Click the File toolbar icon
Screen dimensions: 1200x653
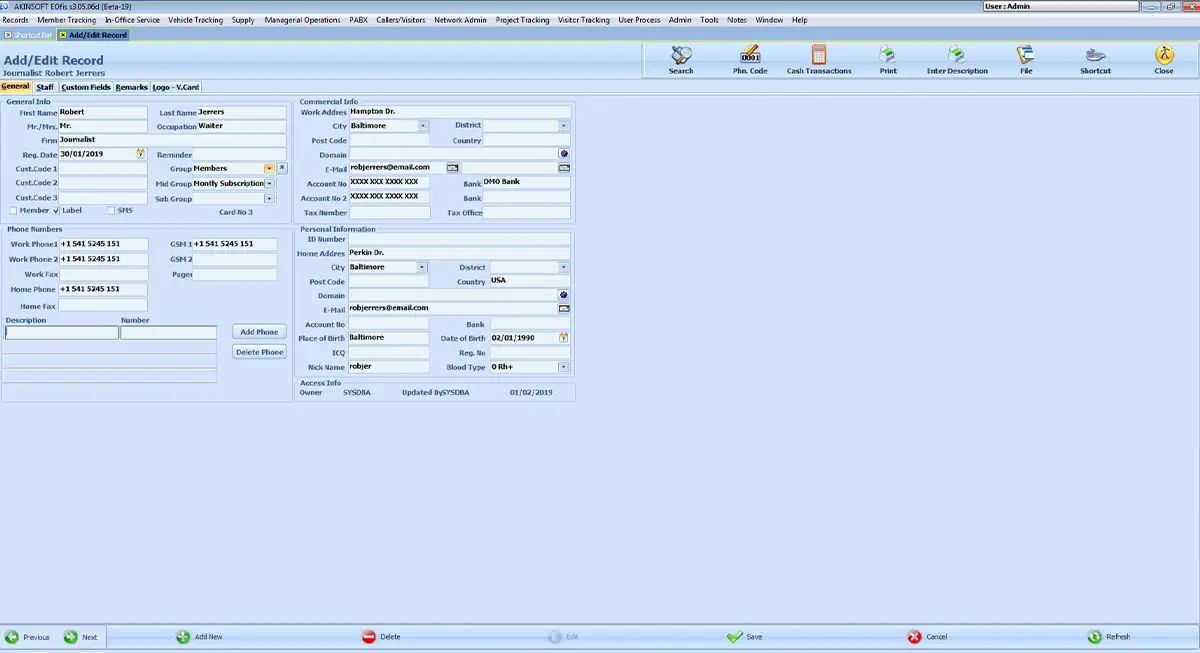tap(1026, 60)
